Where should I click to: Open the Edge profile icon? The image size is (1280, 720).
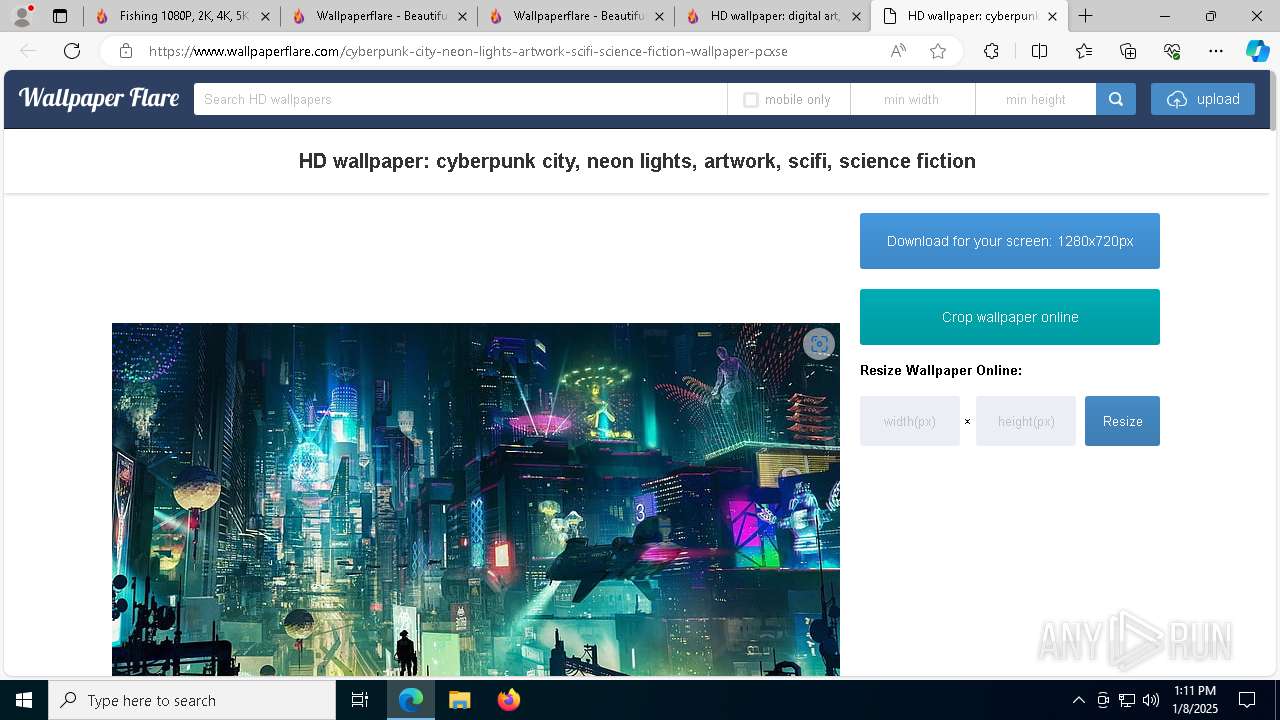[x=22, y=16]
